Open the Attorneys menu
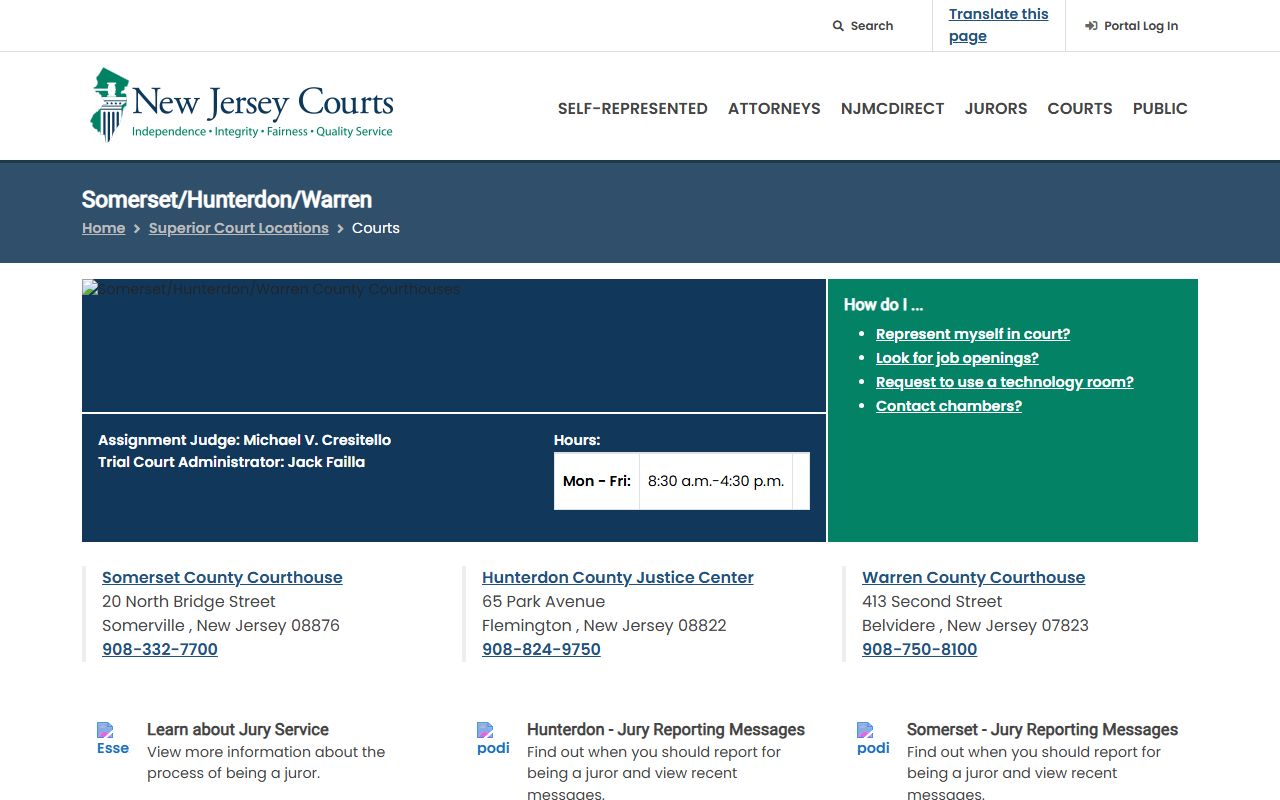The height and width of the screenshot is (800, 1280). point(774,108)
